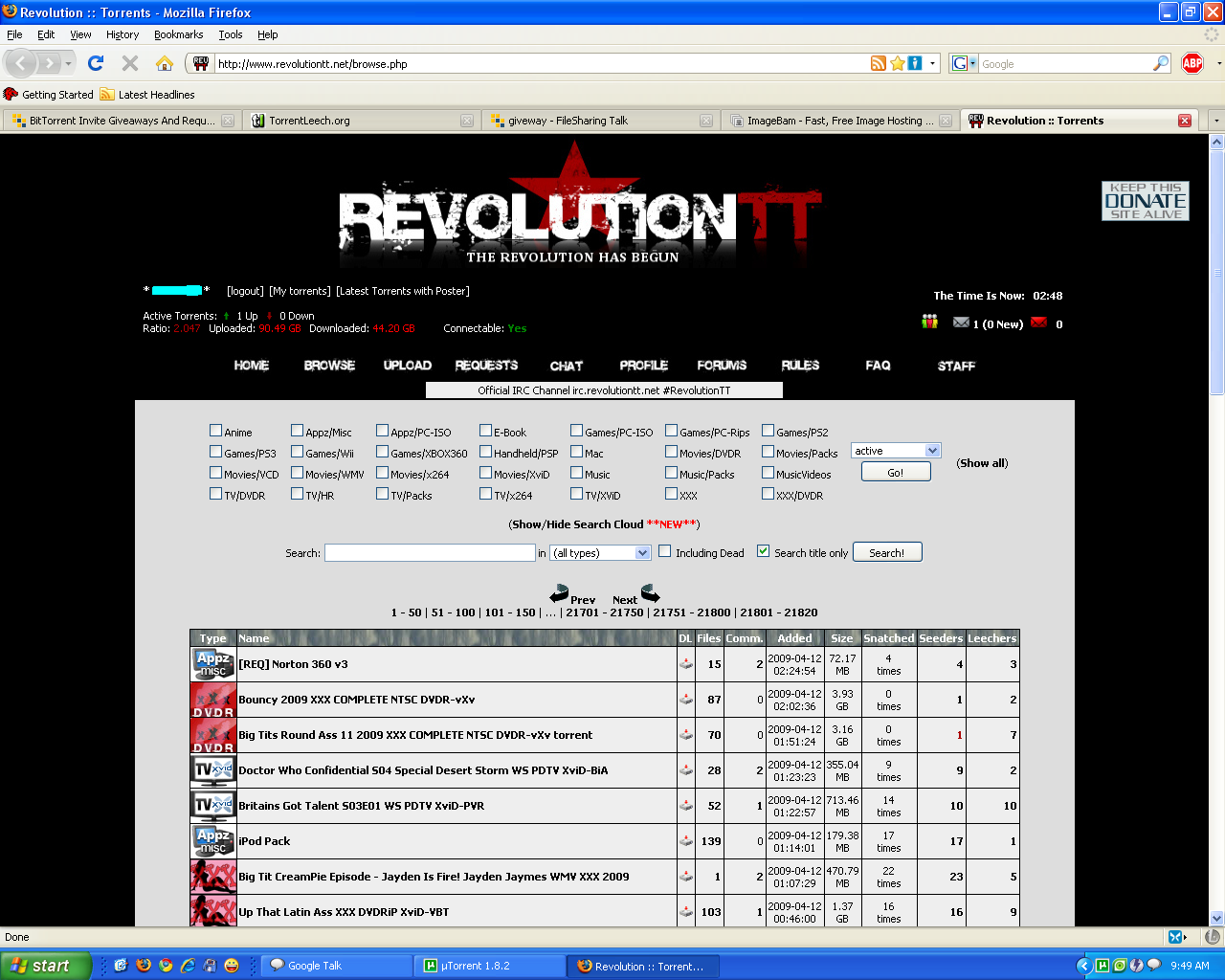
Task: Open the address bar history dropdown
Action: tap(932, 64)
